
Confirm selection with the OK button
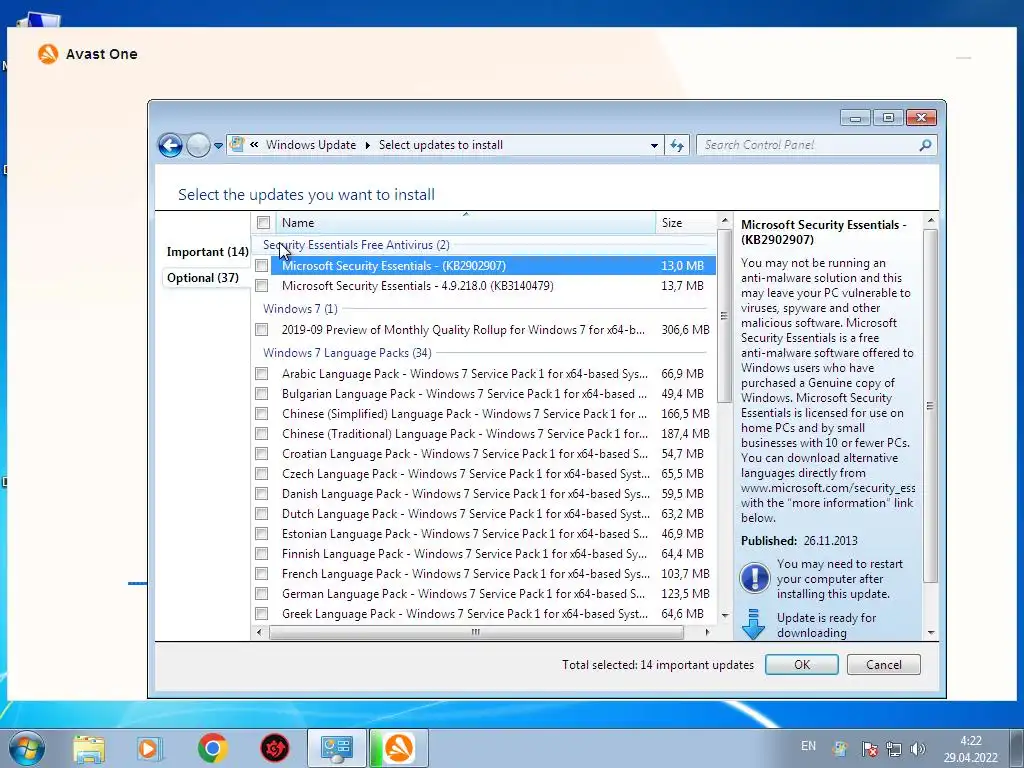tap(801, 665)
